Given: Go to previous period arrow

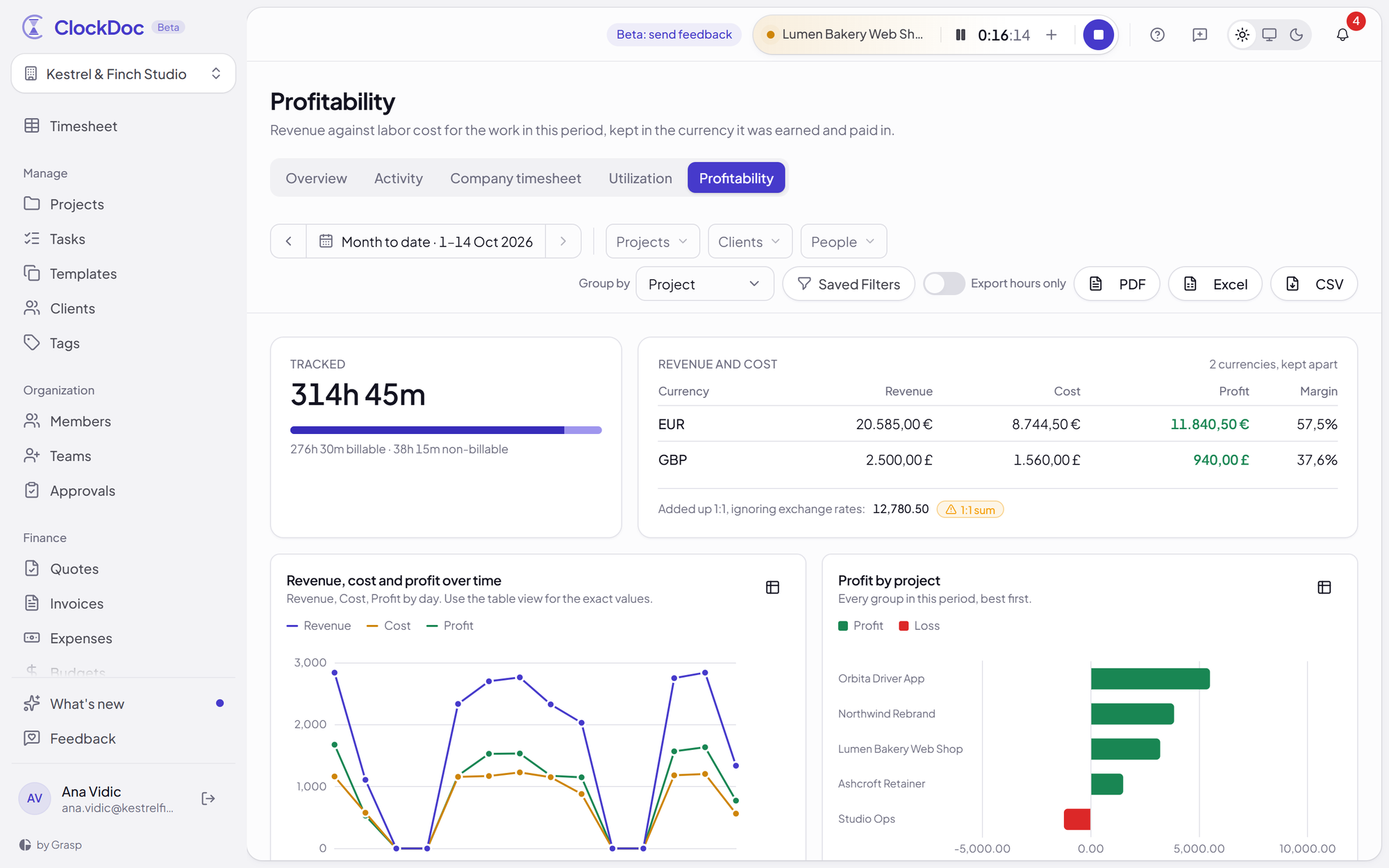Looking at the screenshot, I should [288, 242].
